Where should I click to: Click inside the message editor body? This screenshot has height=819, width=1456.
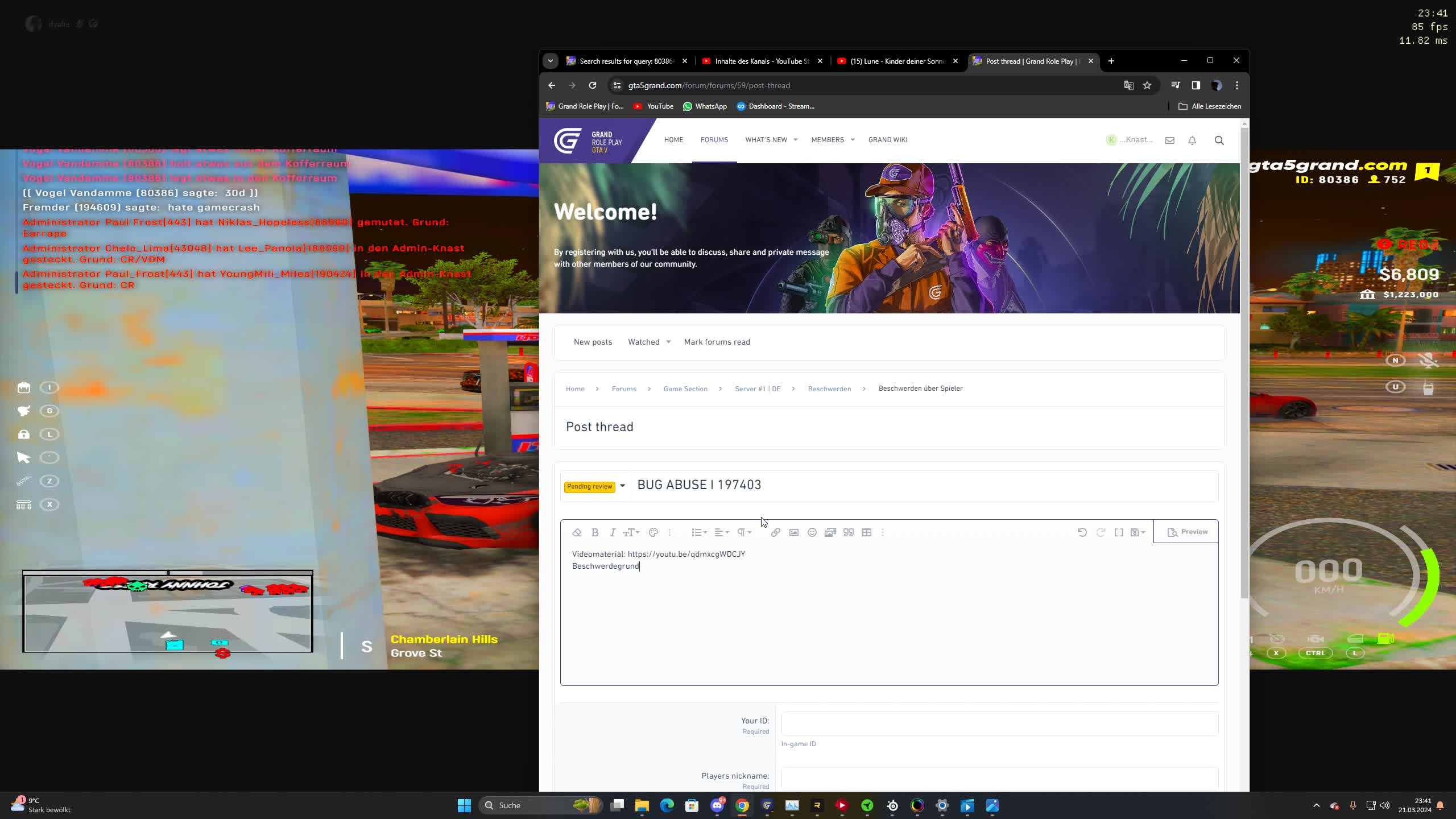[x=889, y=614]
